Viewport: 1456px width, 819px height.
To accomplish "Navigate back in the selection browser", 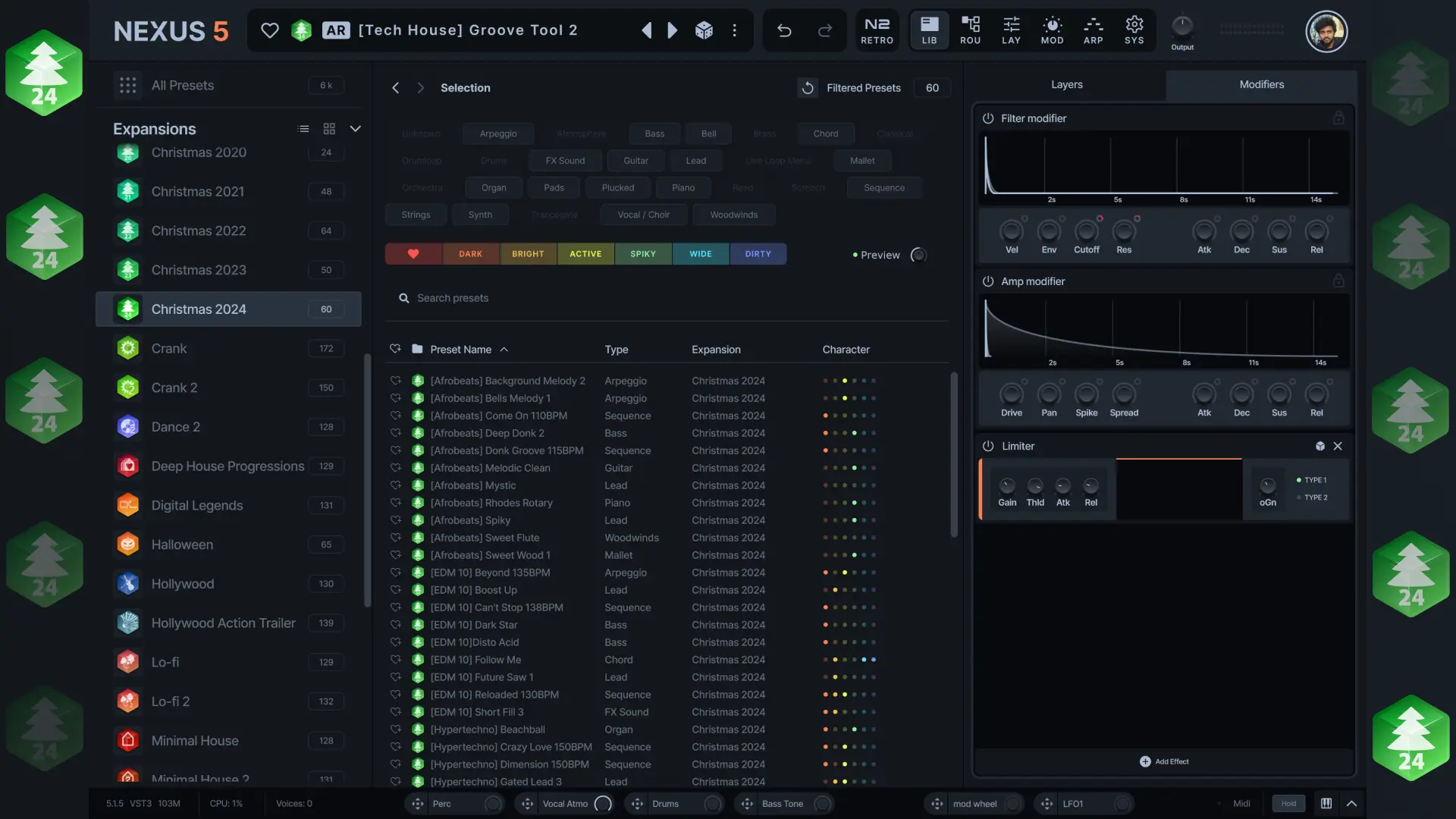I will click(395, 88).
